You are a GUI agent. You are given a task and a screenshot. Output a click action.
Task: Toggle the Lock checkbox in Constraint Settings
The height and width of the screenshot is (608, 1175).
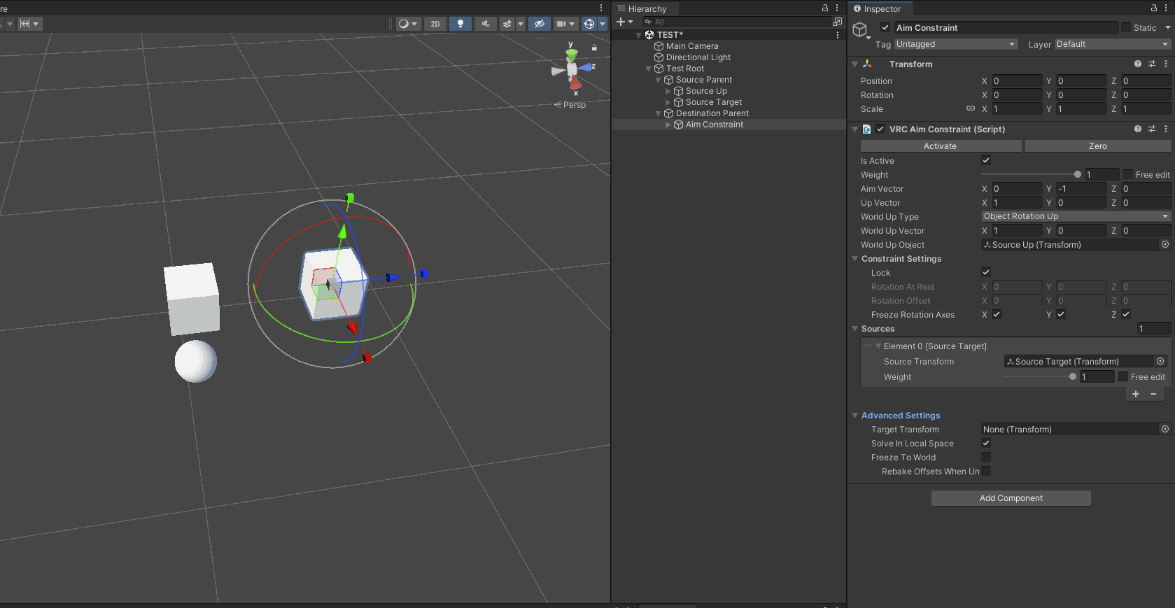[986, 272]
